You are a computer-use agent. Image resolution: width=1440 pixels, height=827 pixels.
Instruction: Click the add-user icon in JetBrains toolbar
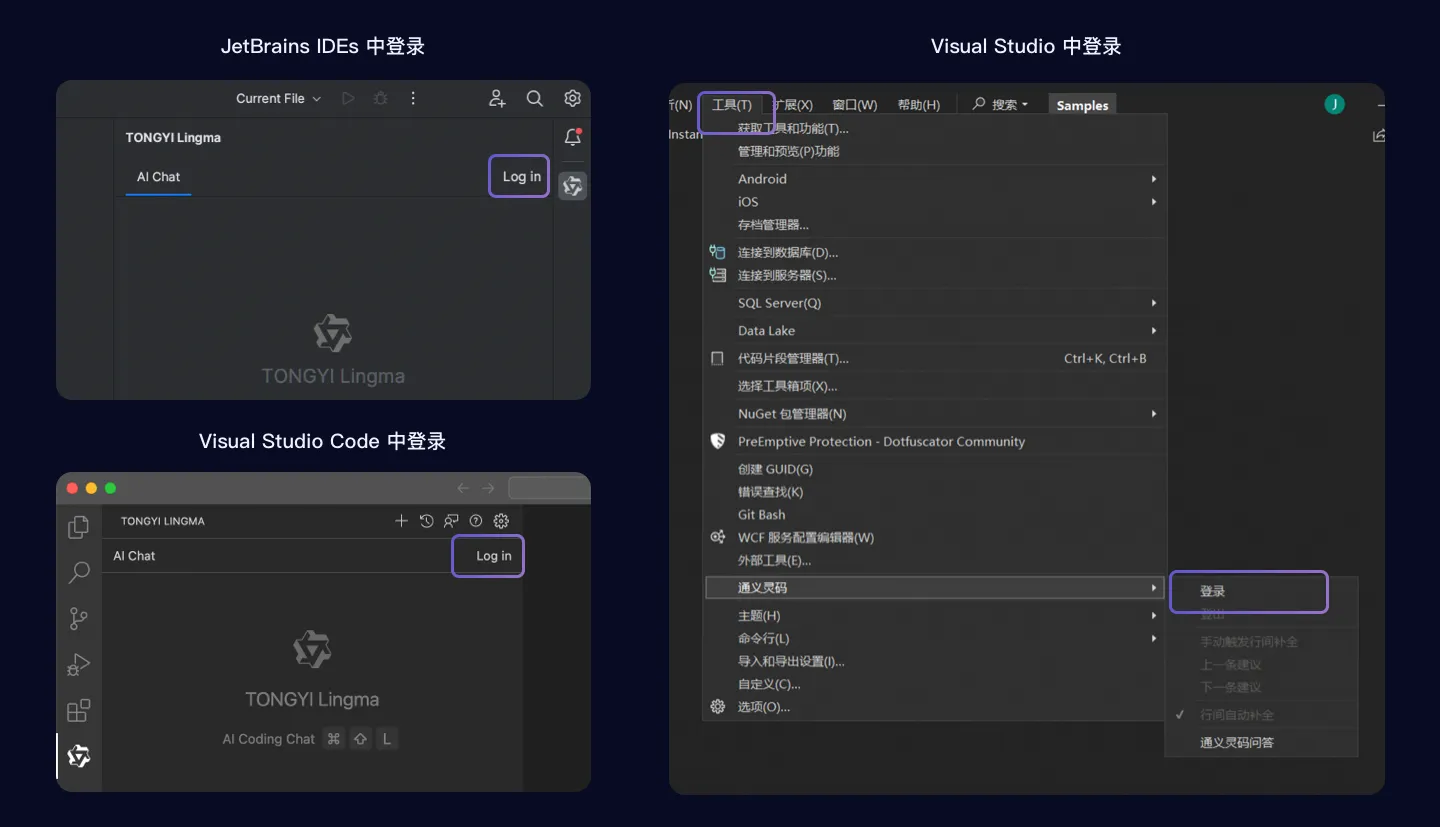pyautogui.click(x=497, y=98)
